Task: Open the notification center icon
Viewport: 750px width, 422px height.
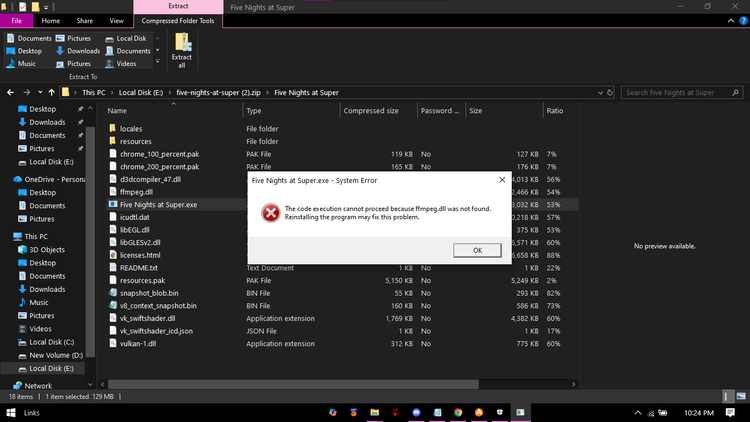Action: (730, 412)
